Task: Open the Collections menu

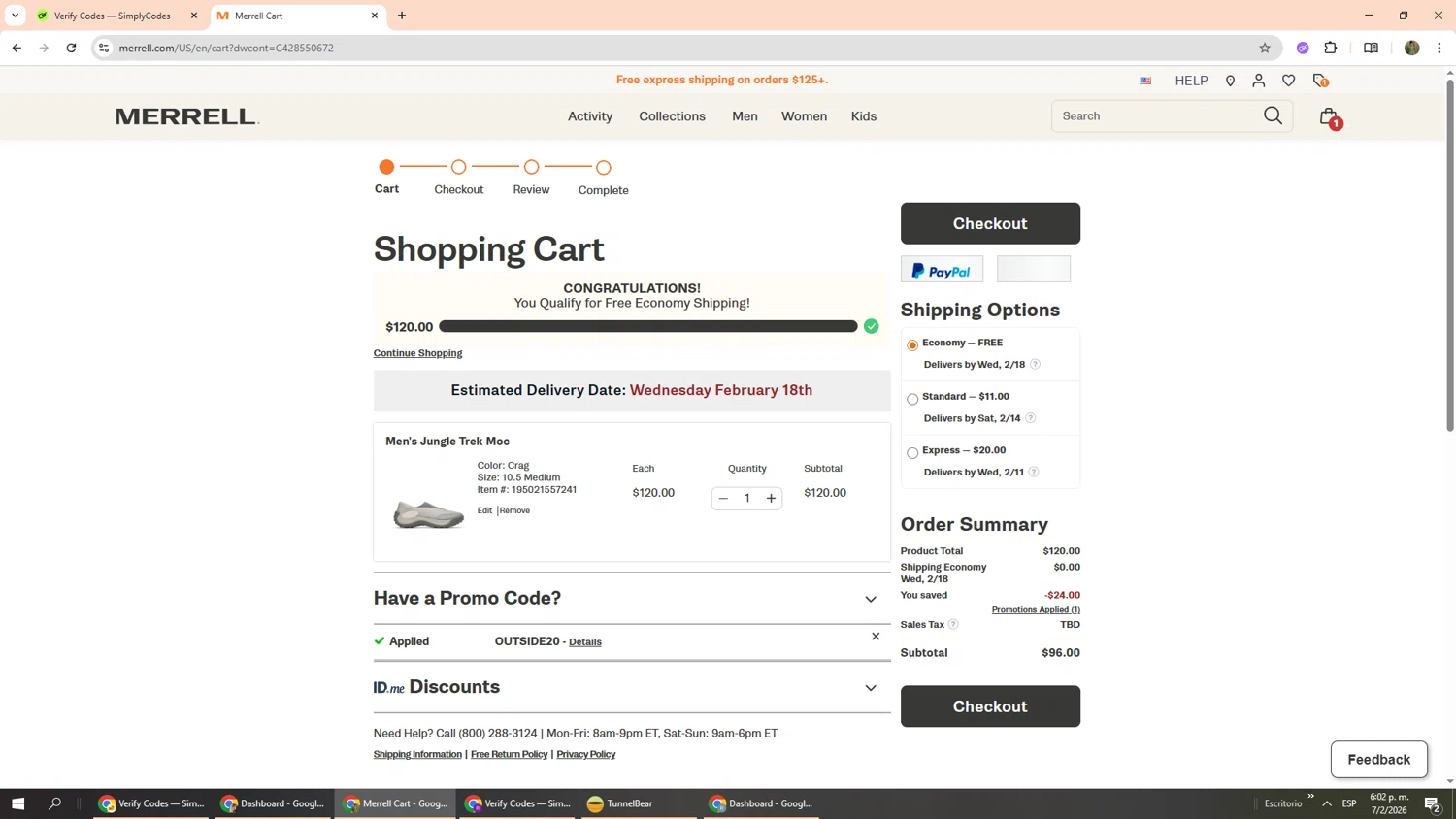Action: pyautogui.click(x=672, y=116)
